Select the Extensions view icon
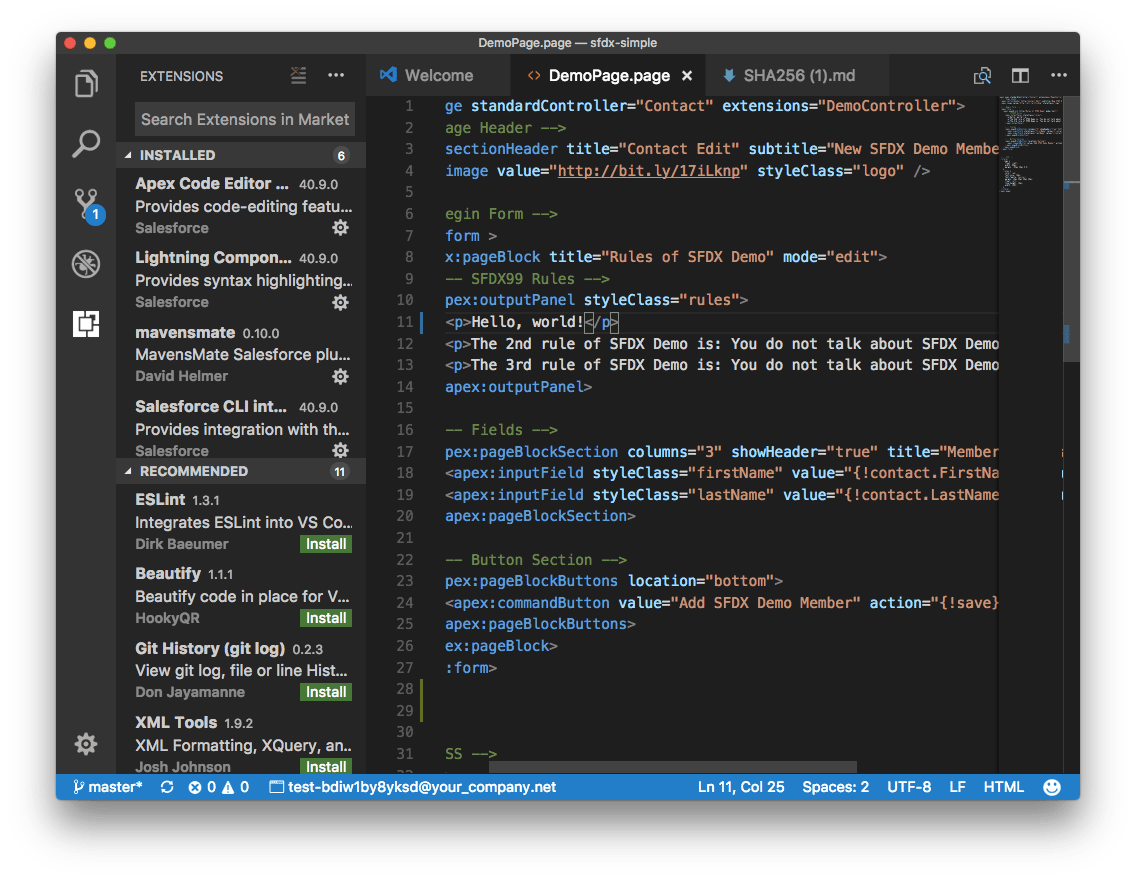Viewport: 1136px width, 880px height. coord(86,323)
